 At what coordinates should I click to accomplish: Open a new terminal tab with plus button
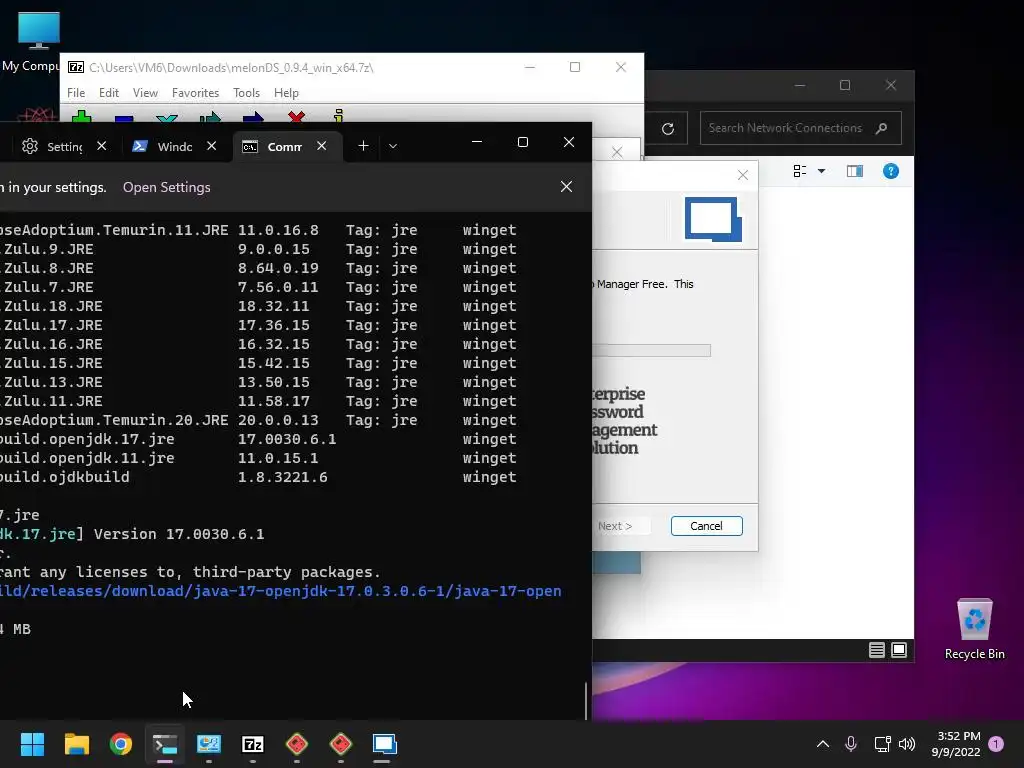[x=363, y=146]
